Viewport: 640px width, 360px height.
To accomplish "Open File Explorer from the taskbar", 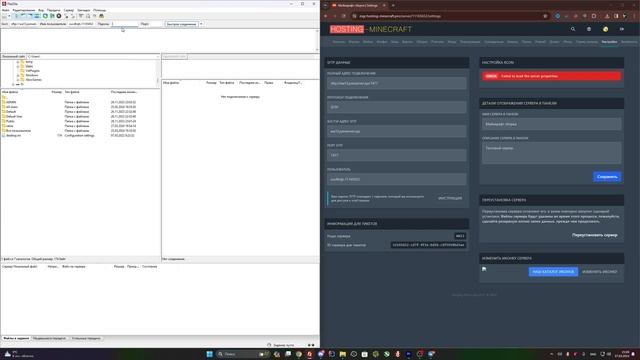I will click(342, 354).
